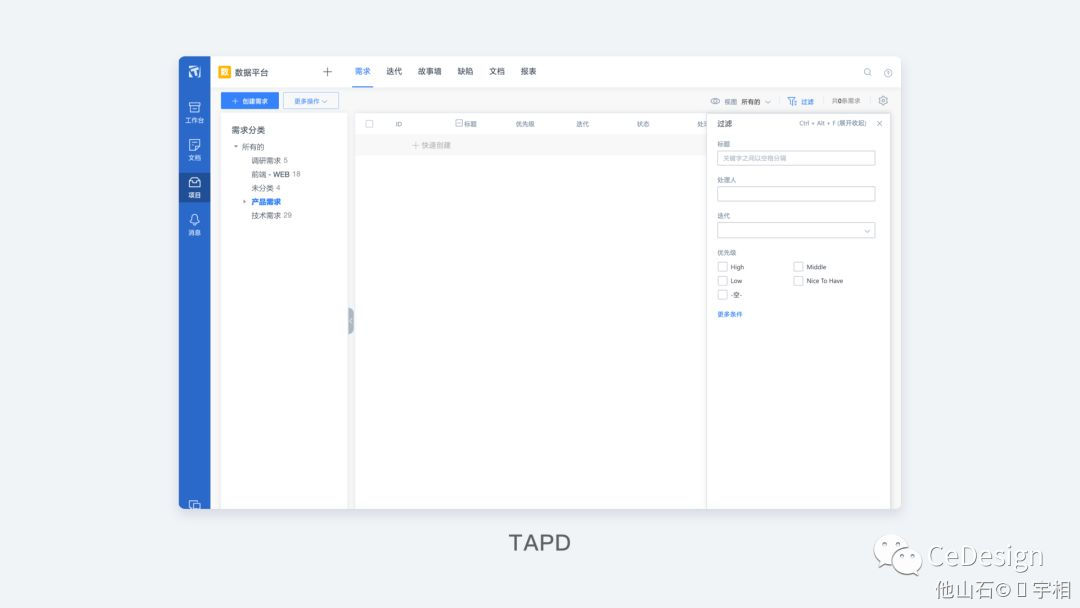
Task: Switch to the 报表 tab
Action: coord(528,72)
